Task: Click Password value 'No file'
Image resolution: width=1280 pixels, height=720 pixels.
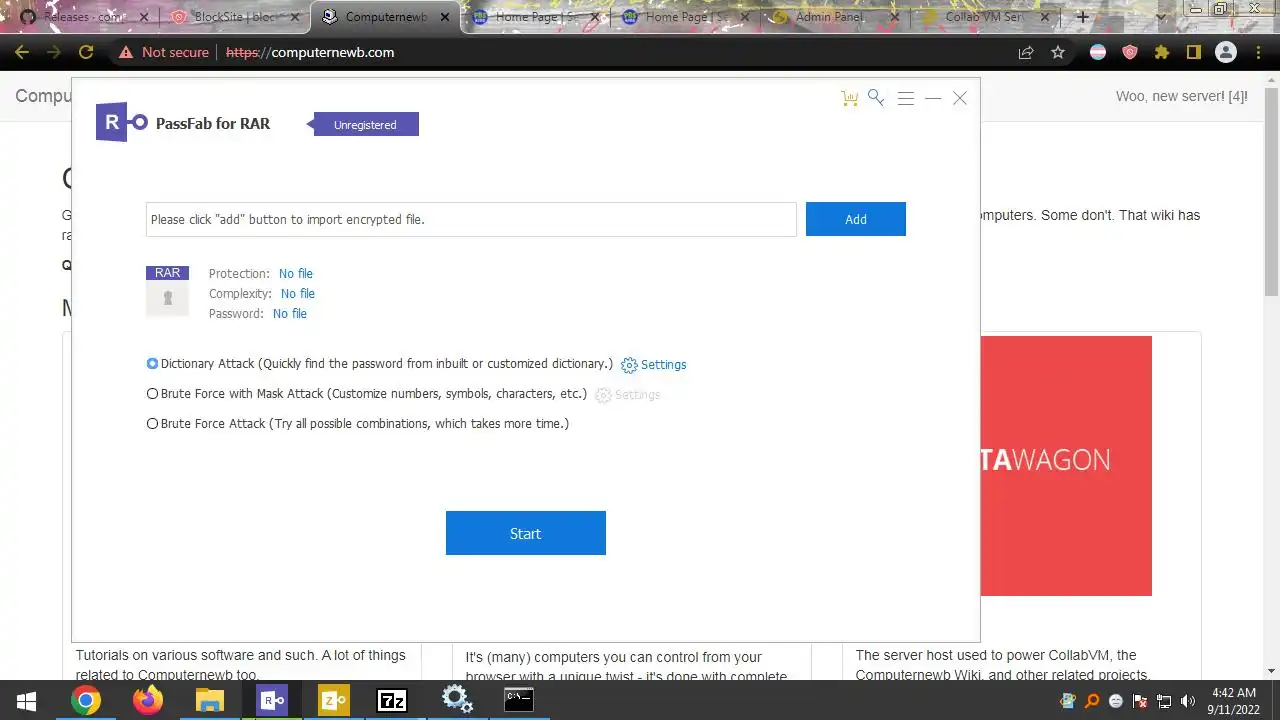Action: pyautogui.click(x=290, y=314)
